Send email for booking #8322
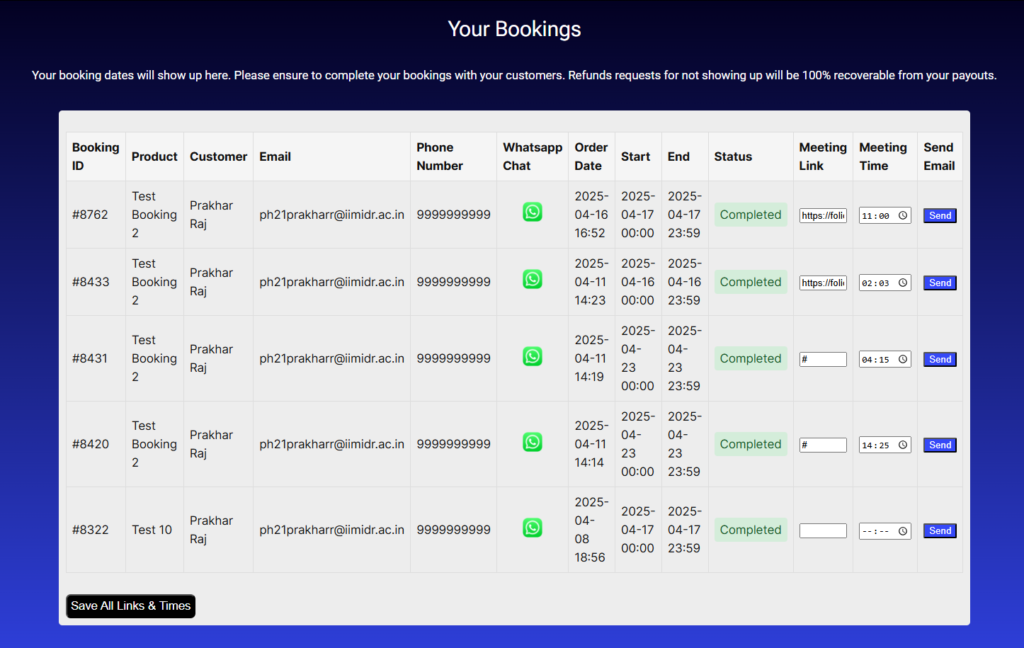The width and height of the screenshot is (1024, 648). tap(940, 530)
